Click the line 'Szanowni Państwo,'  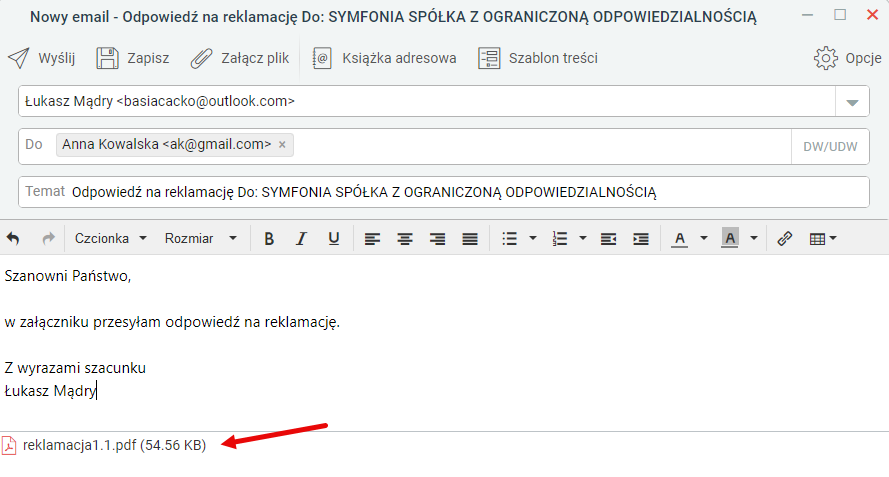[x=67, y=276]
